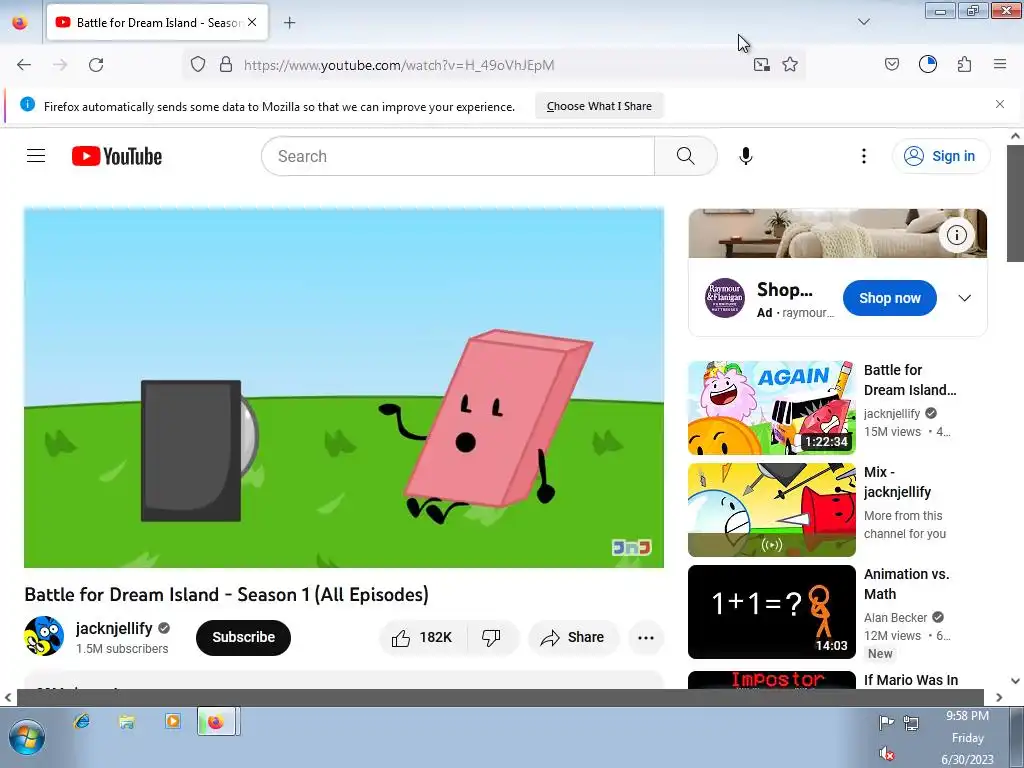This screenshot has height=768, width=1024.
Task: Bookmark this page with the star icon
Action: pyautogui.click(x=790, y=64)
